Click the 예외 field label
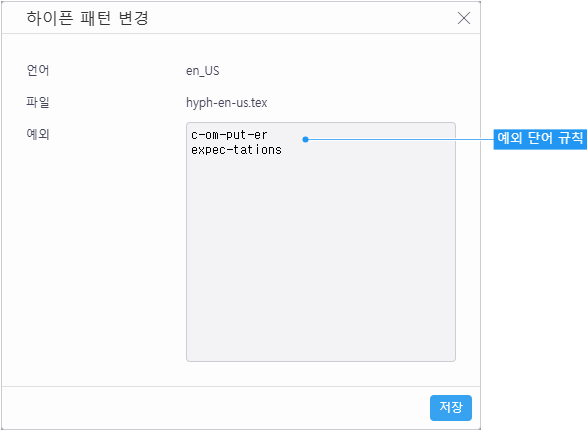587x431 pixels. (38, 134)
